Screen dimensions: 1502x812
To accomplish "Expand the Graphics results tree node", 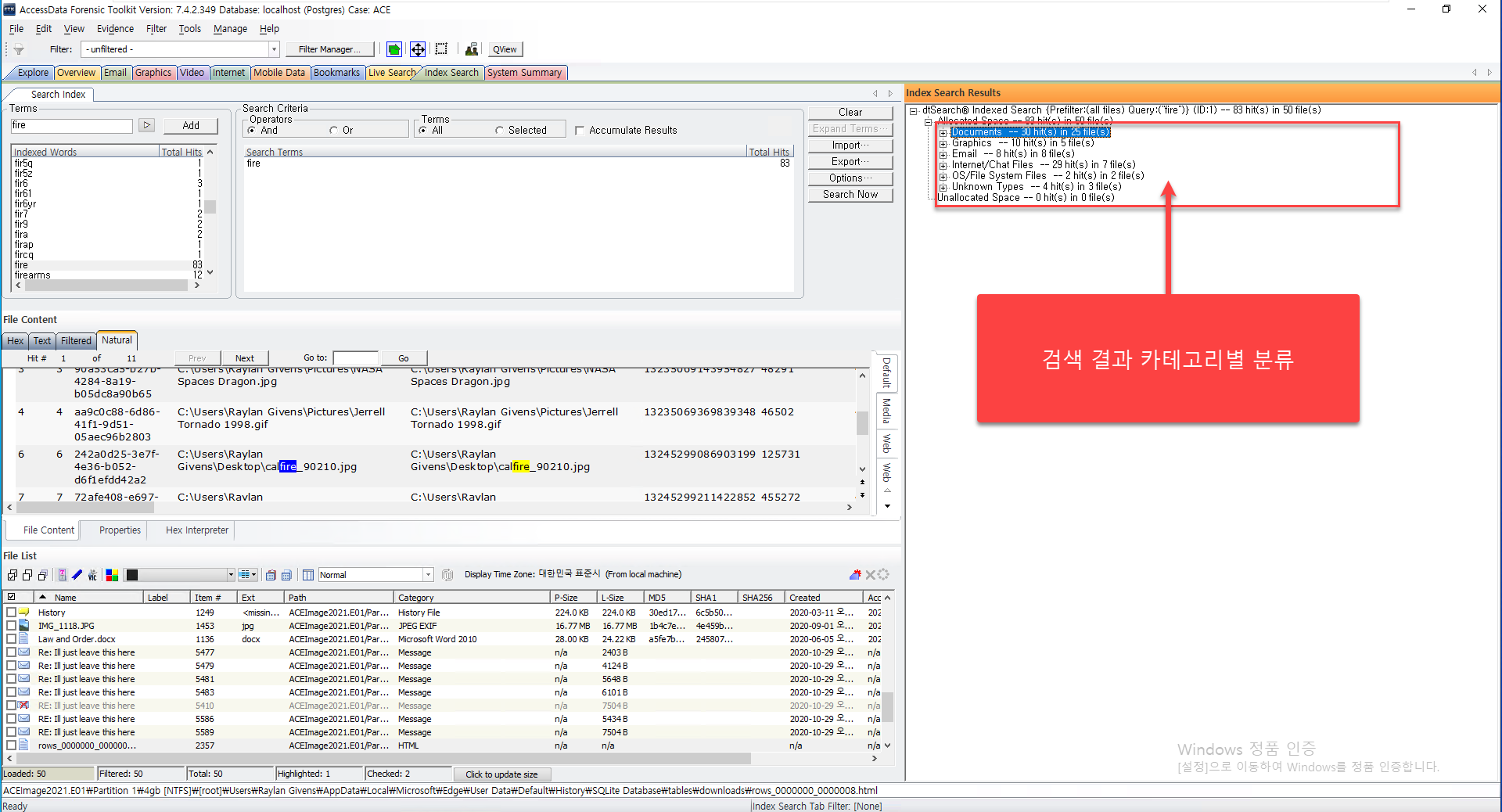I will (x=943, y=144).
